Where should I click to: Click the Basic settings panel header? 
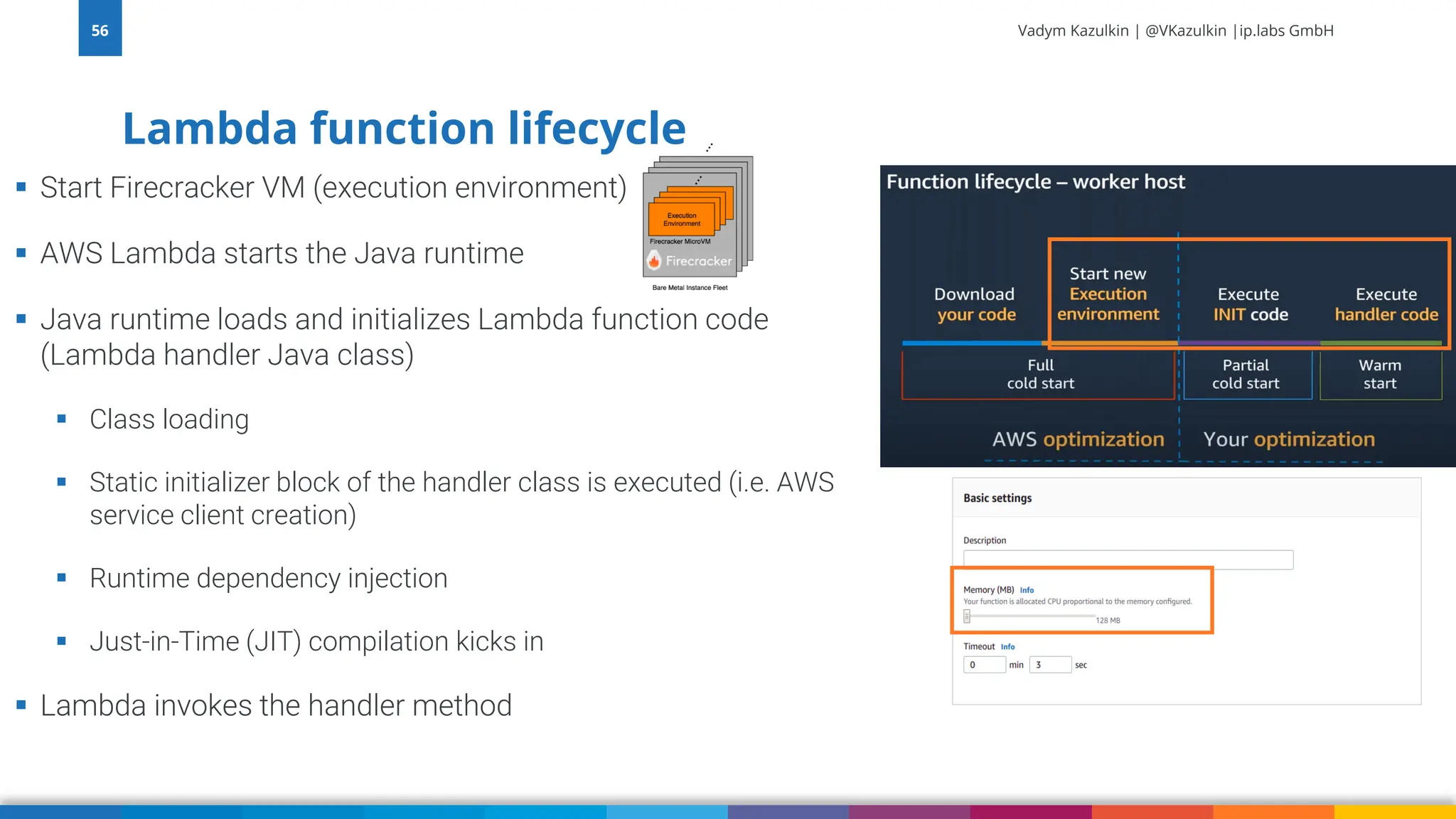click(x=997, y=498)
